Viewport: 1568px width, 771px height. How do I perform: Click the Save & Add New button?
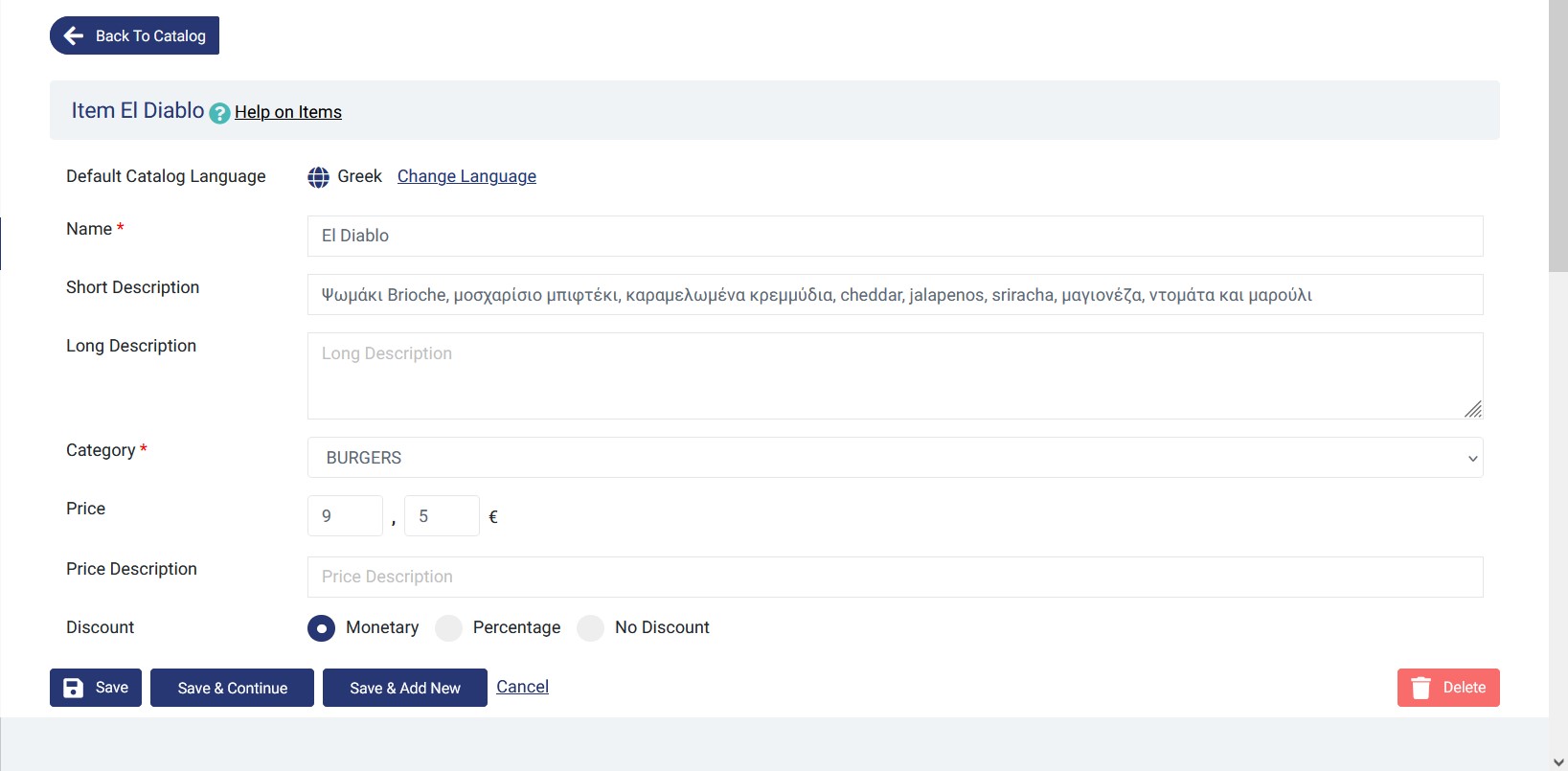[405, 688]
